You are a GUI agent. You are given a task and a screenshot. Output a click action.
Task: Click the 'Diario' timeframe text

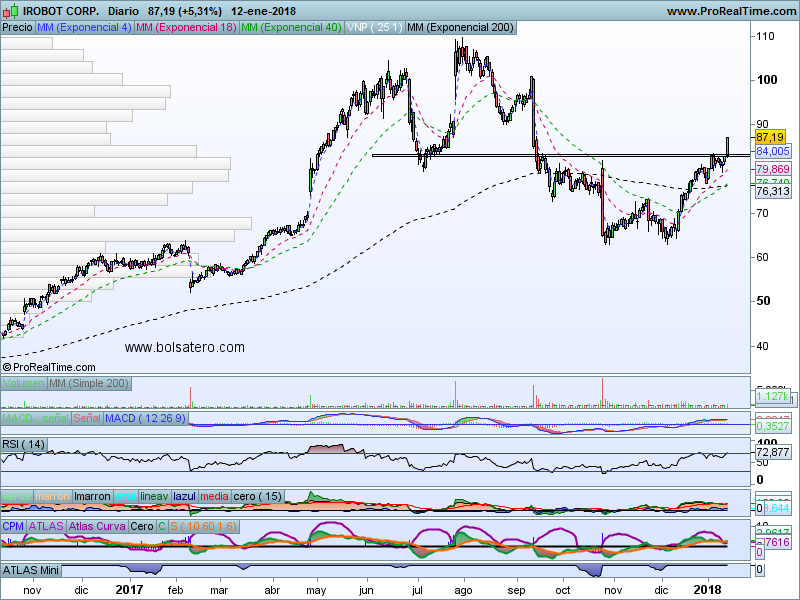tap(123, 11)
